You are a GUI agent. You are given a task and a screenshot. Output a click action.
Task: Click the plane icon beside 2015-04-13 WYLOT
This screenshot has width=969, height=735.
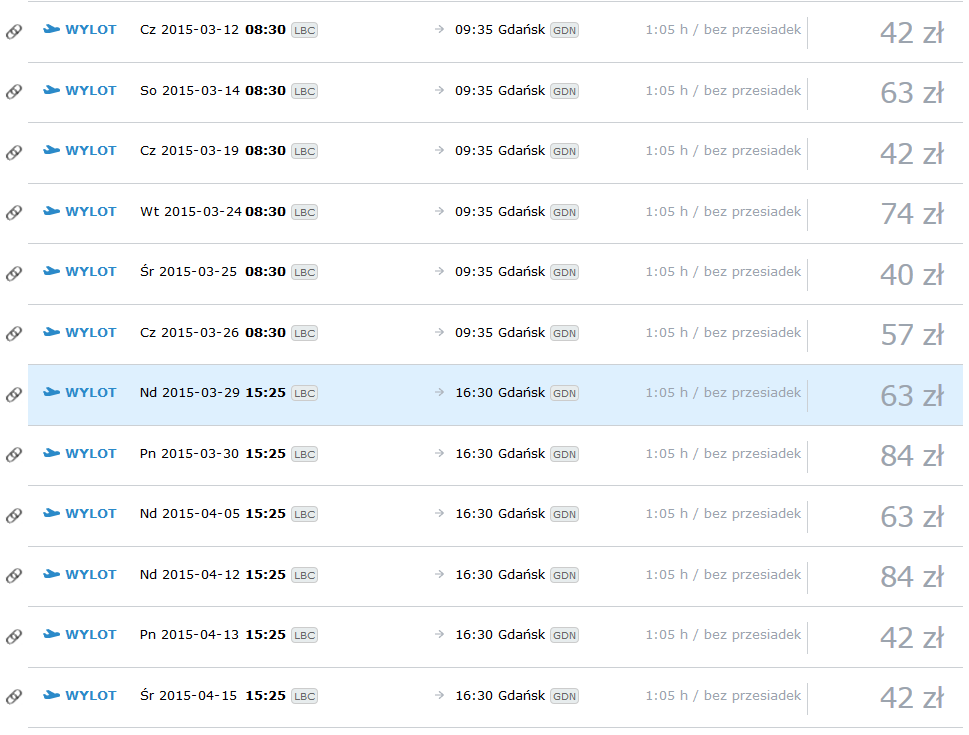click(x=51, y=634)
